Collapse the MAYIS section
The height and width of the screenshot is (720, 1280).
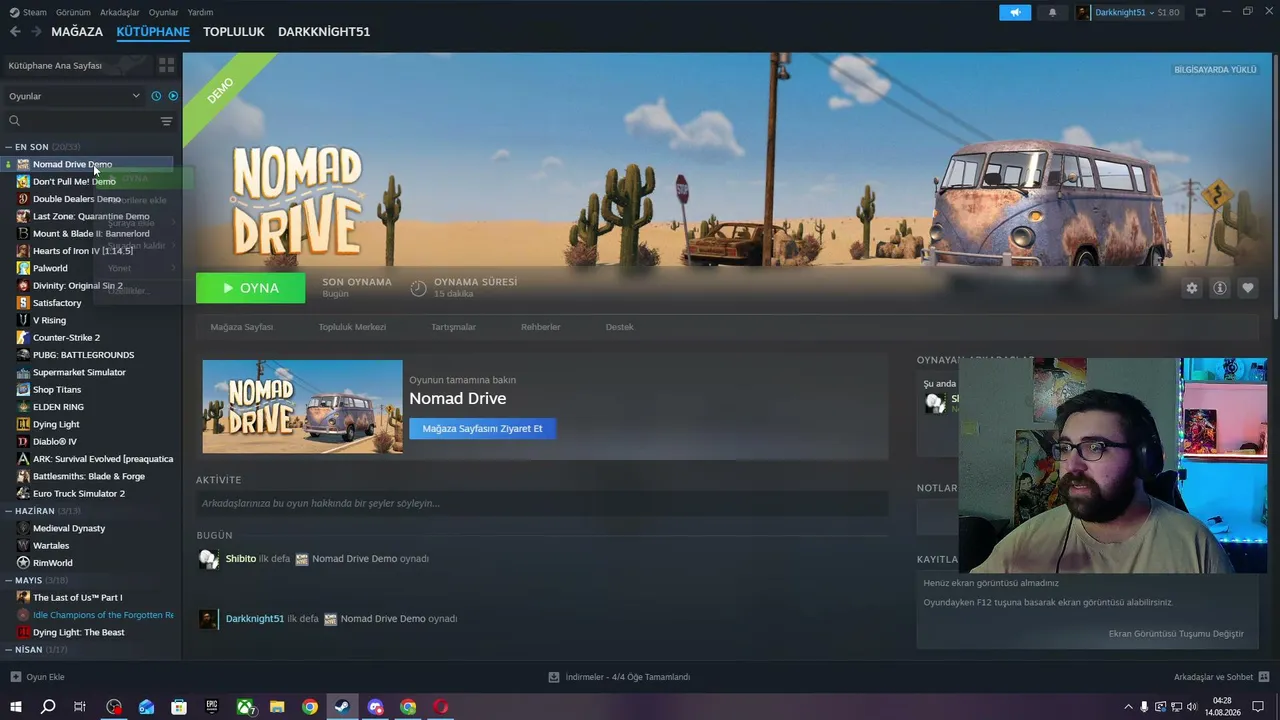[9, 580]
